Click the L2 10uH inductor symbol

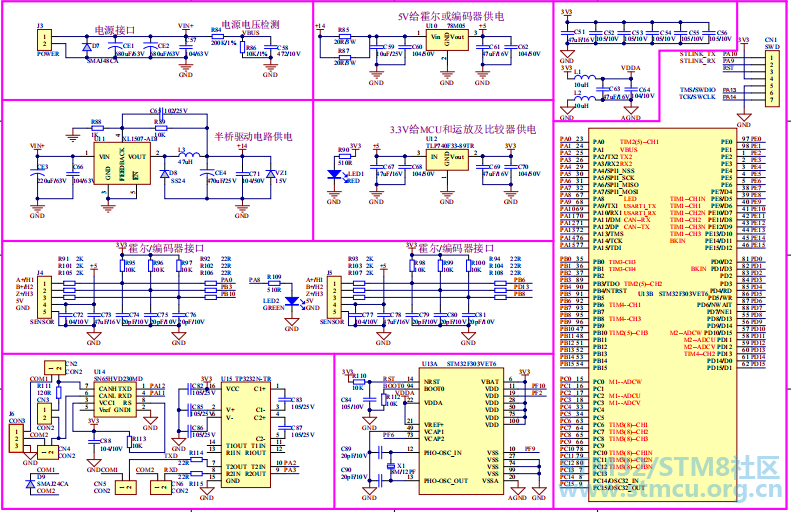[x=585, y=99]
